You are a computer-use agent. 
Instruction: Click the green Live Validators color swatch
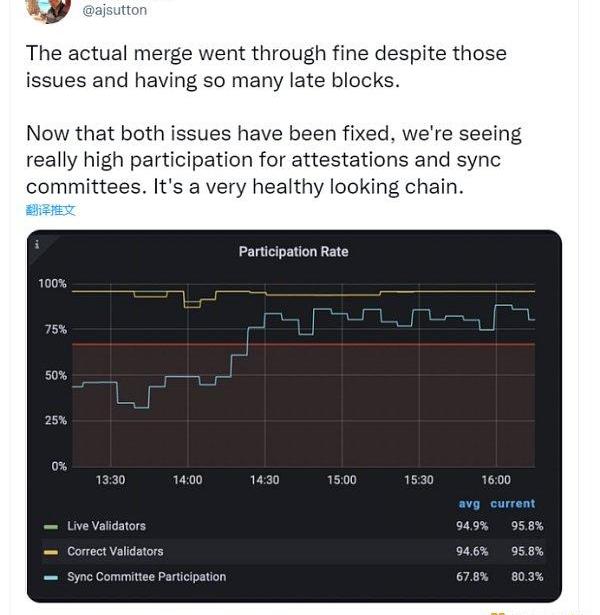(x=51, y=527)
